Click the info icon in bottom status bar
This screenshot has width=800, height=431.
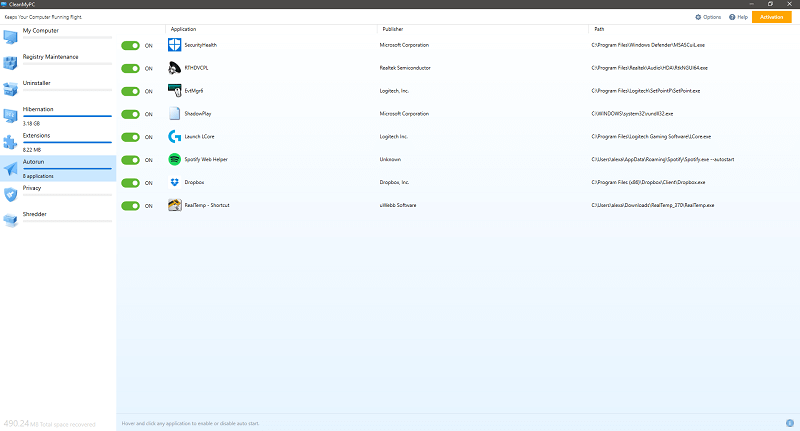[790, 423]
